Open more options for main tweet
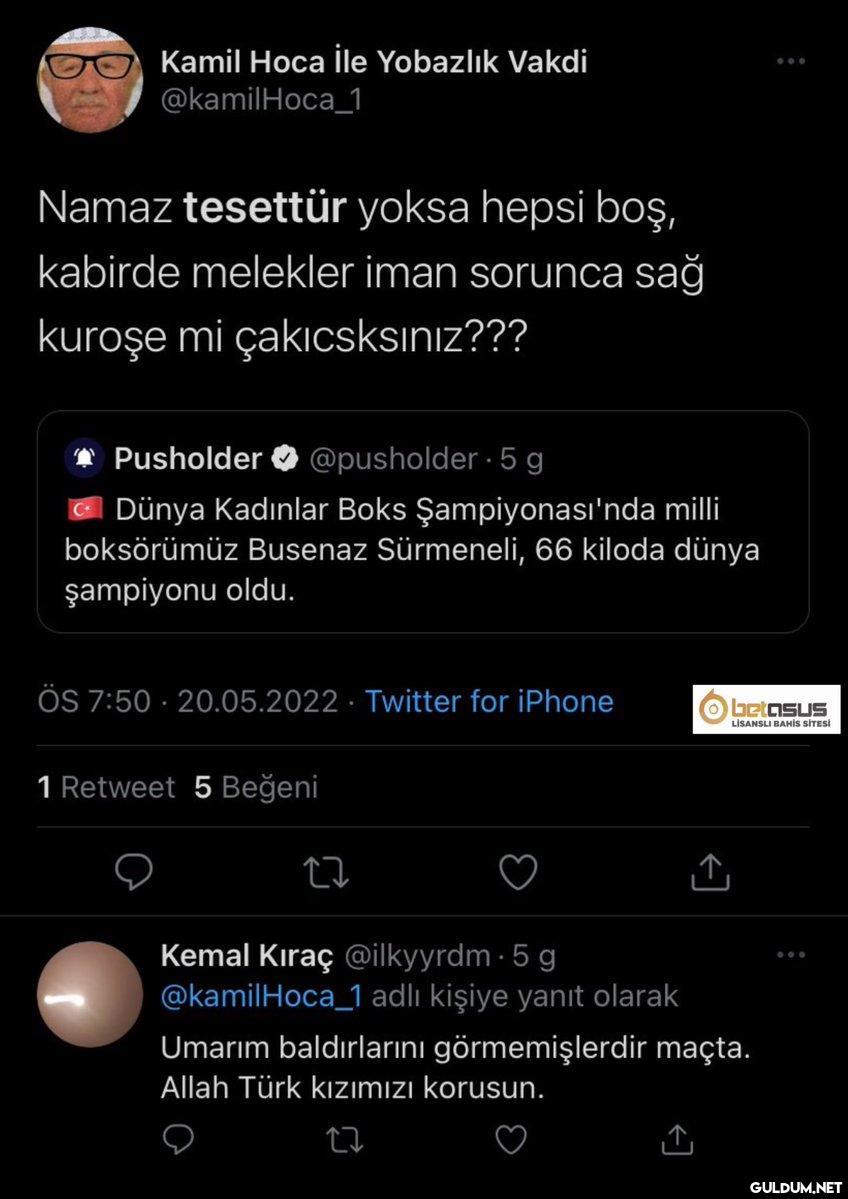848x1199 pixels. pyautogui.click(x=790, y=62)
